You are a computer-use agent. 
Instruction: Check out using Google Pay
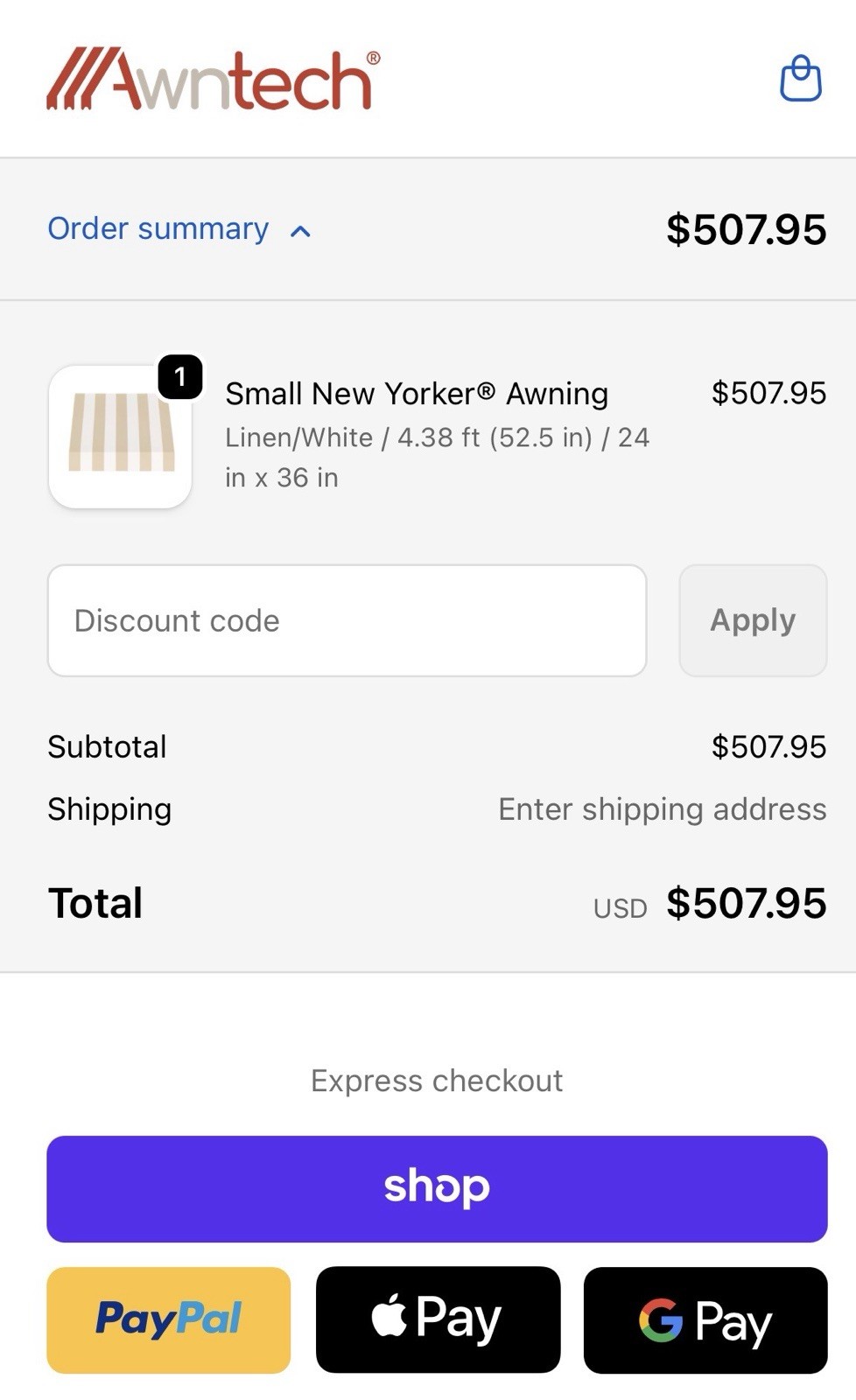[705, 1319]
